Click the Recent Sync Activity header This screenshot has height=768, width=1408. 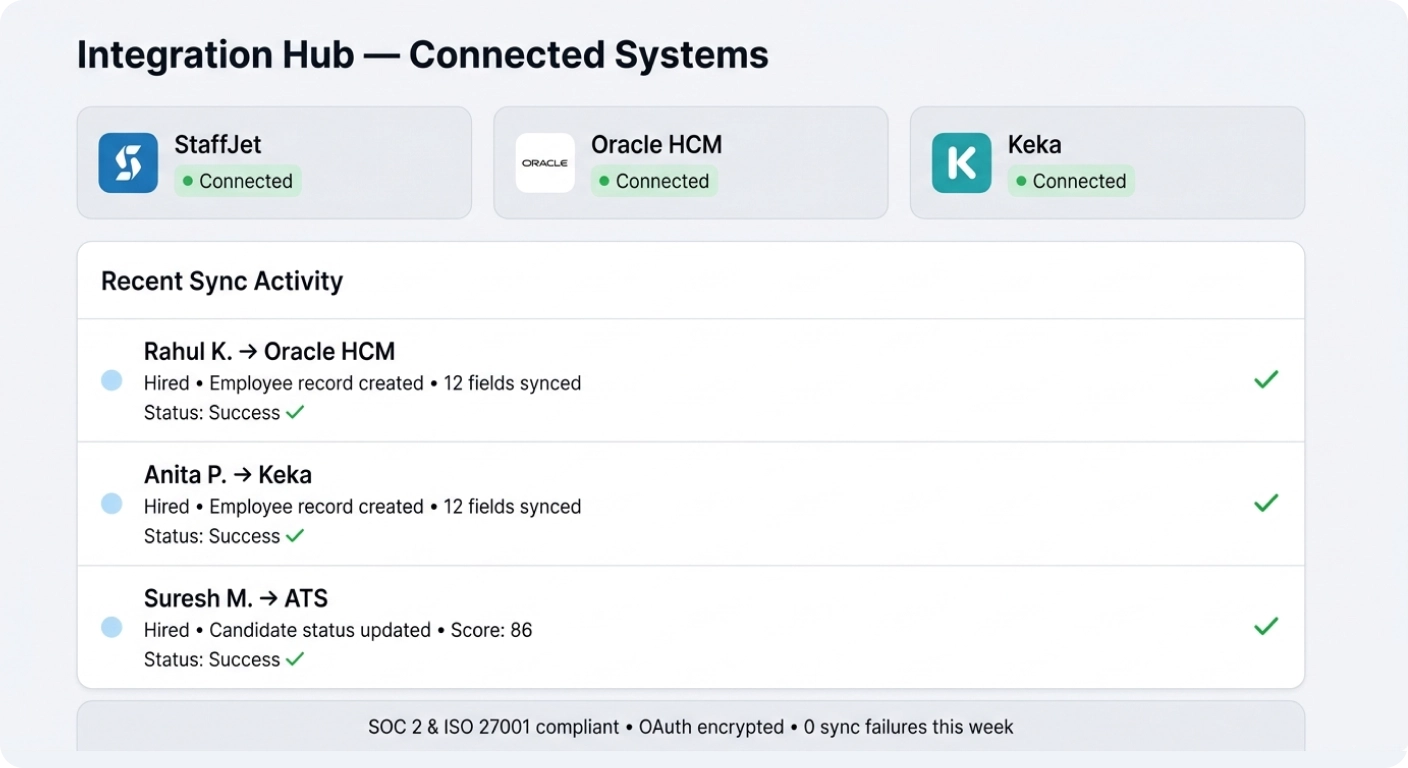tap(222, 281)
